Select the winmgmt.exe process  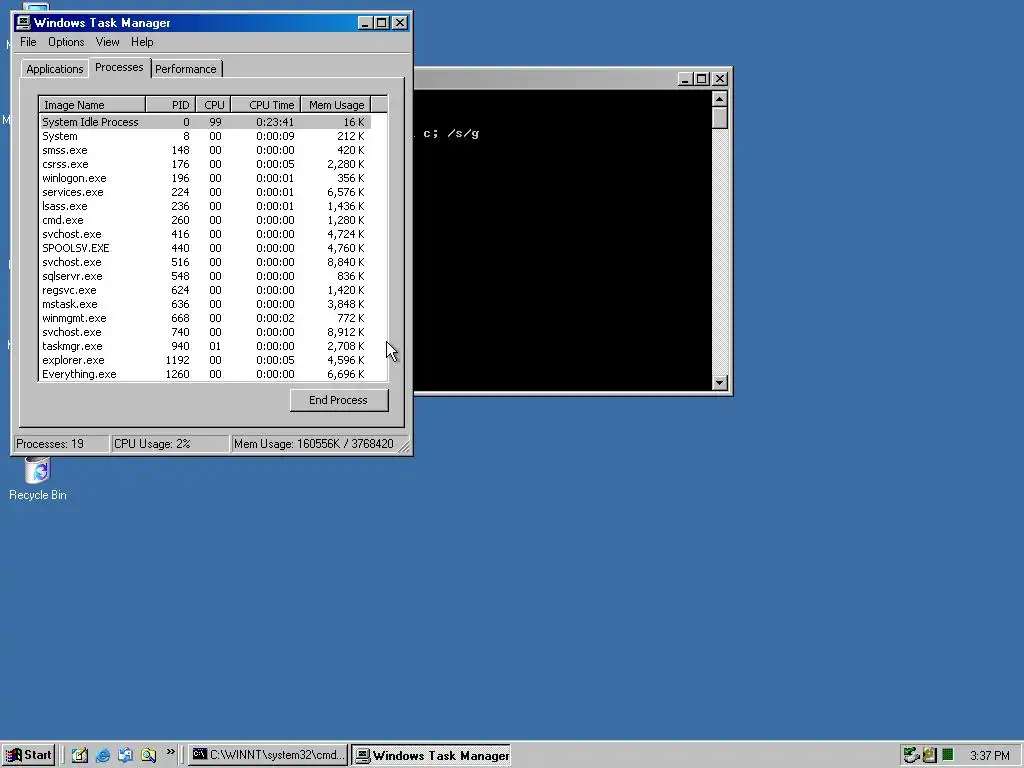(x=204, y=319)
